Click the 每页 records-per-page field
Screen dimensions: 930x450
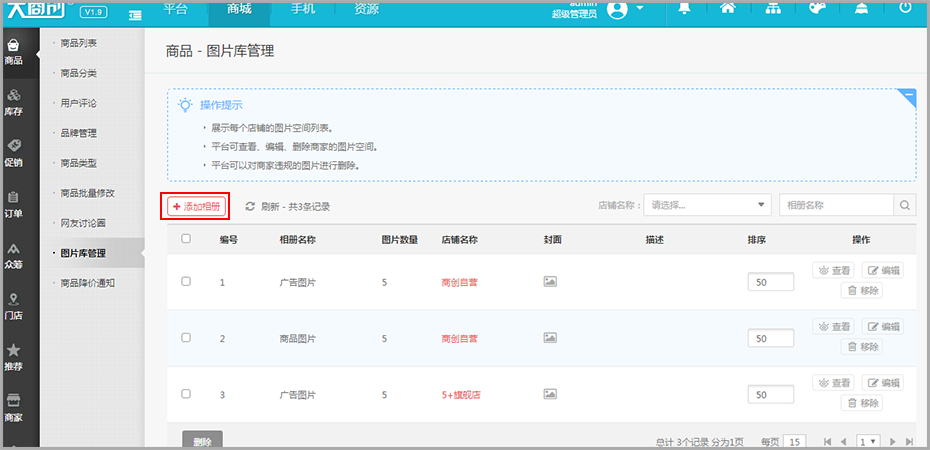pyautogui.click(x=795, y=442)
